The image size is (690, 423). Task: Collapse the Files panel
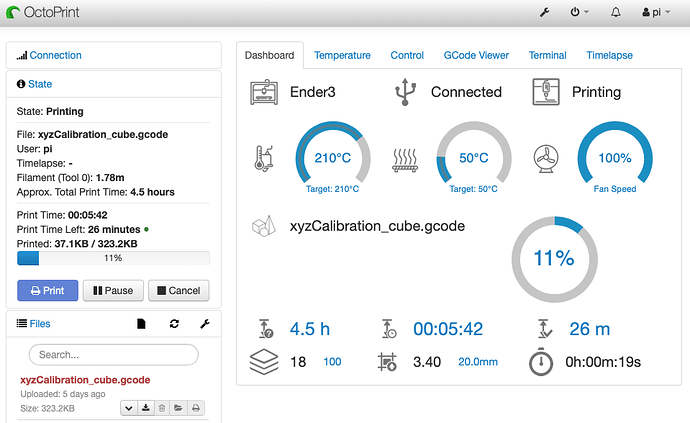coord(40,324)
